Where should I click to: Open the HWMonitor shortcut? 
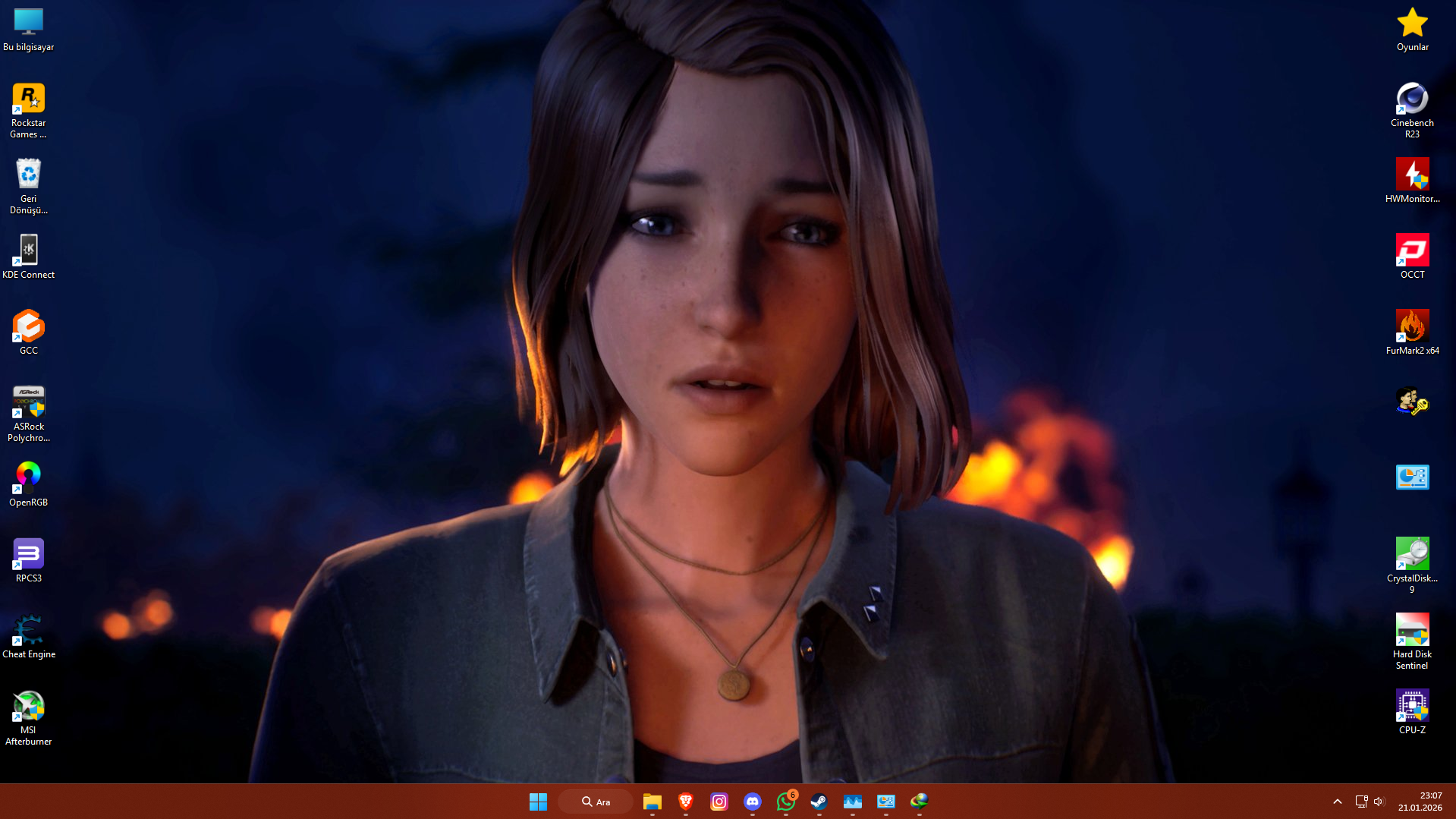pos(1412,181)
